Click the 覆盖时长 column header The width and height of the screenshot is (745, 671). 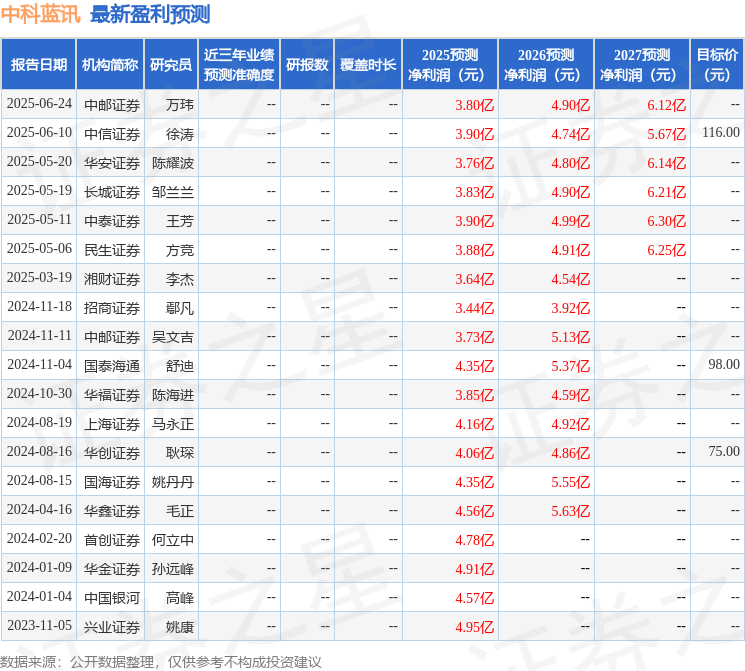pyautogui.click(x=368, y=64)
